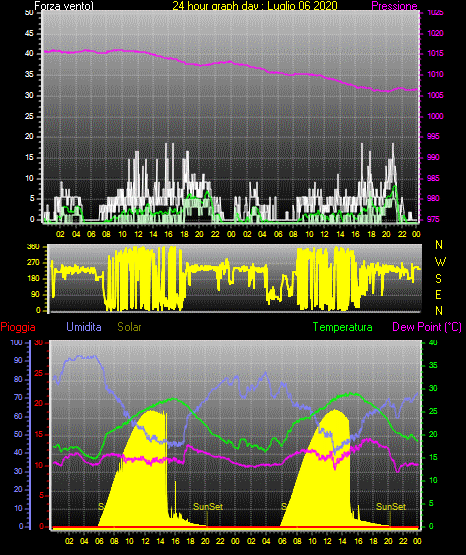This screenshot has width=466, height=555.
Task: Click '270' on the wind direction axis
Action: 33,263
